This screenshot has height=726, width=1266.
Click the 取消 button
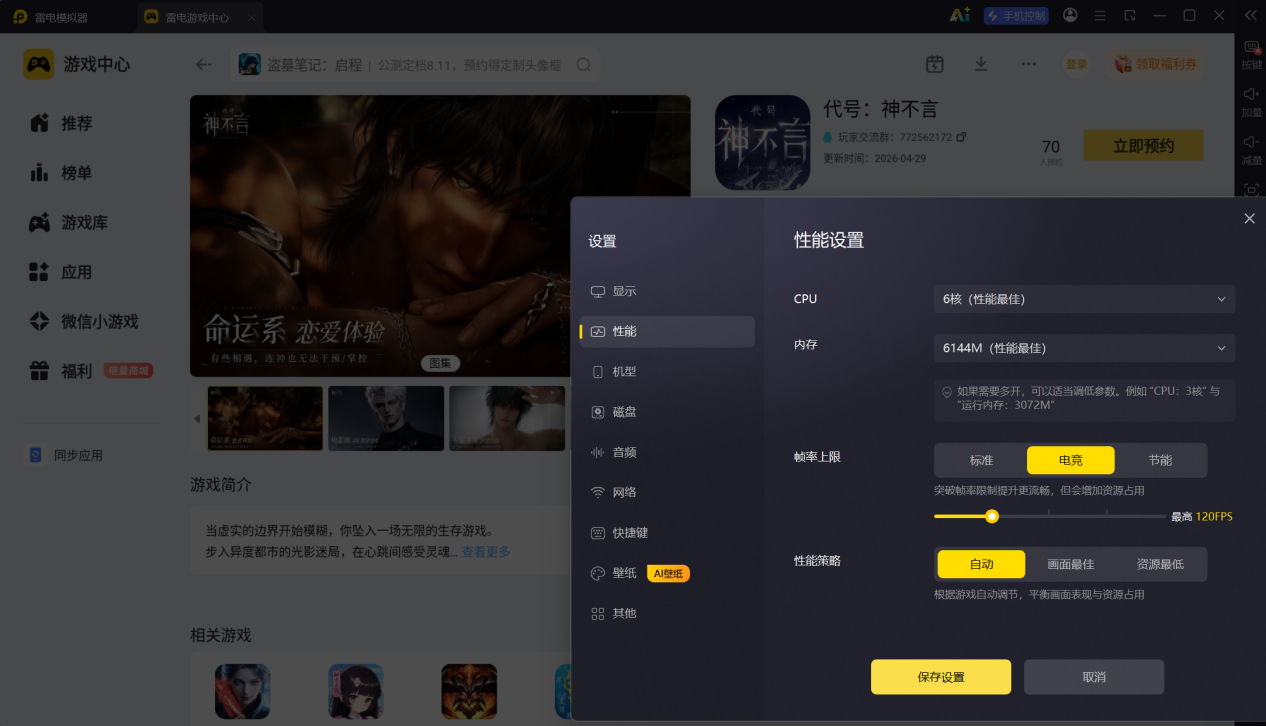pyautogui.click(x=1094, y=677)
